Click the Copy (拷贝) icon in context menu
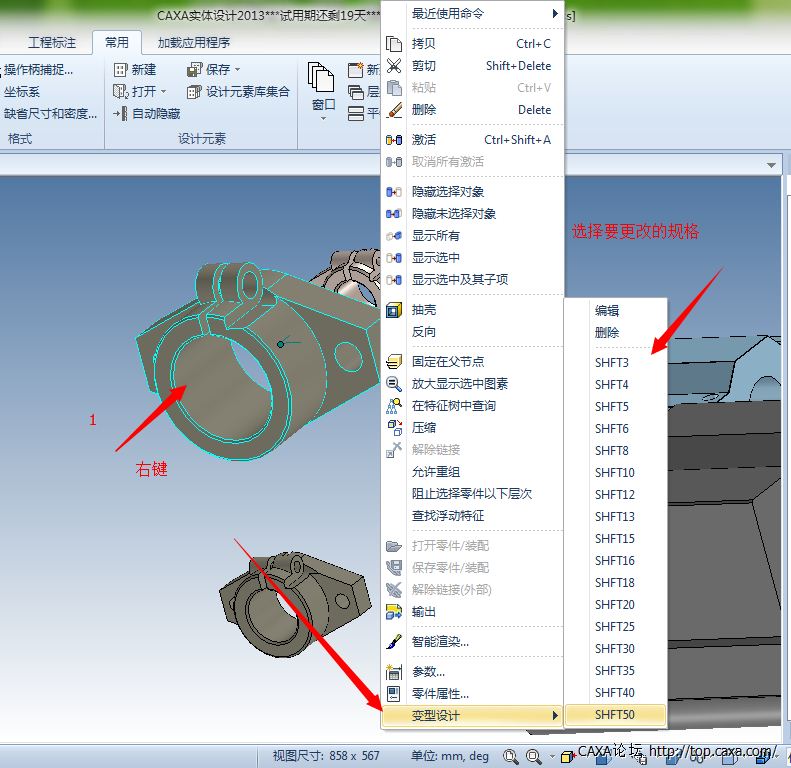The width and height of the screenshot is (791, 768). pyautogui.click(x=394, y=44)
